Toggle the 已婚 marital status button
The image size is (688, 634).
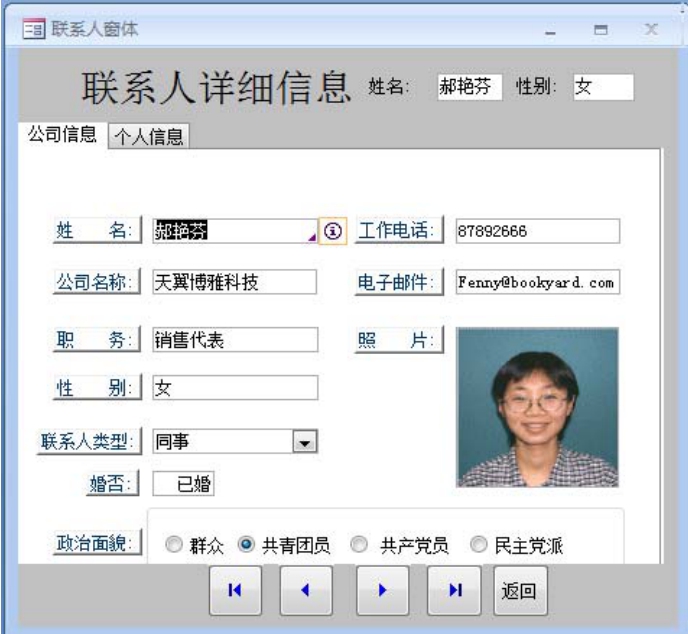(184, 484)
